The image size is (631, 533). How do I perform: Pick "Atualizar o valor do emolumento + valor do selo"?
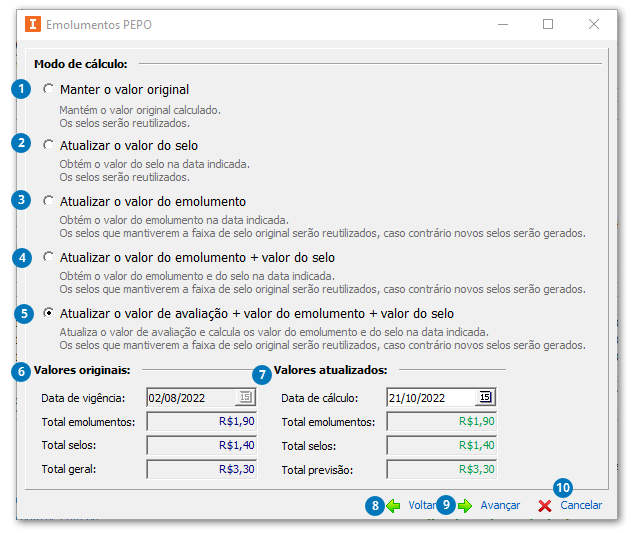[x=48, y=257]
